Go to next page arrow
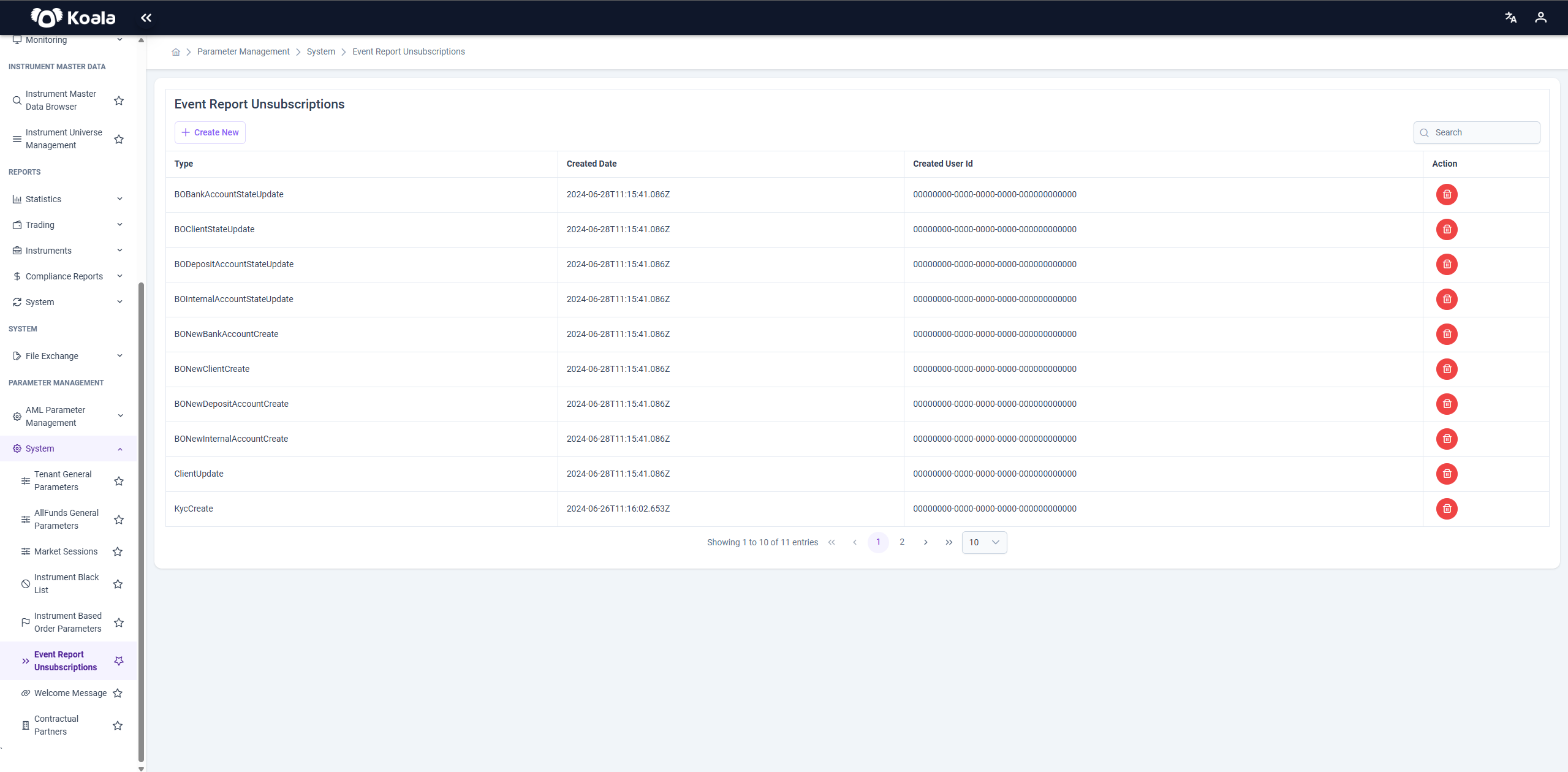 click(925, 542)
